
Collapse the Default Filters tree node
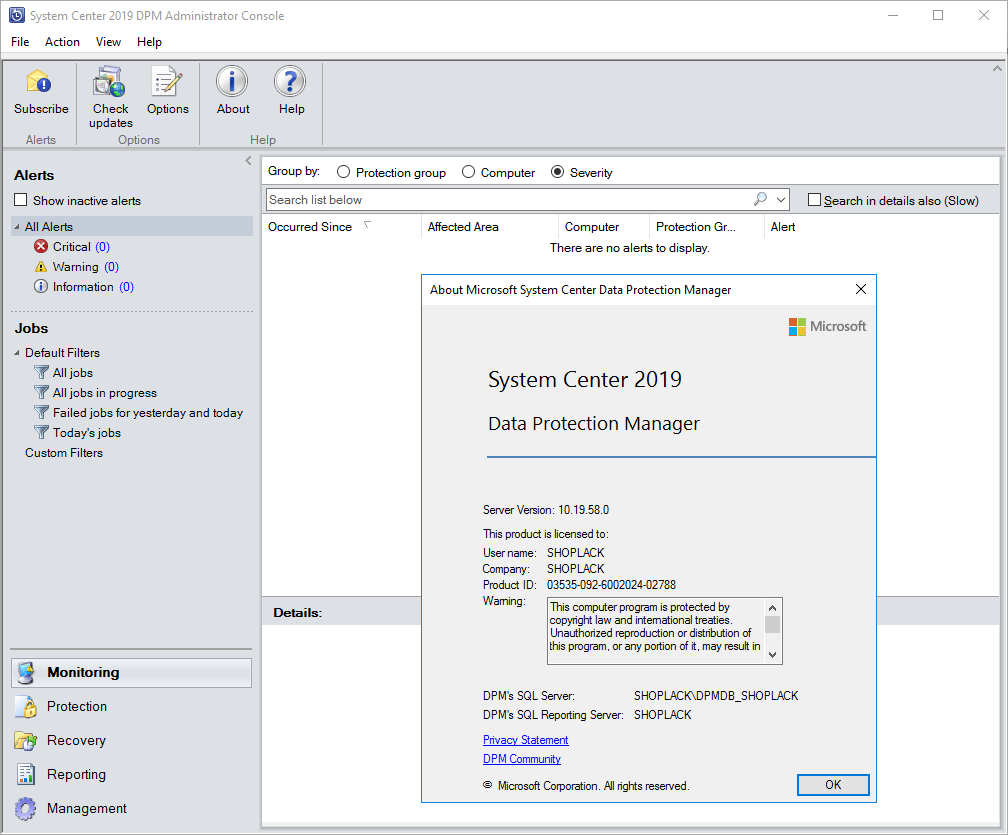[x=17, y=353]
